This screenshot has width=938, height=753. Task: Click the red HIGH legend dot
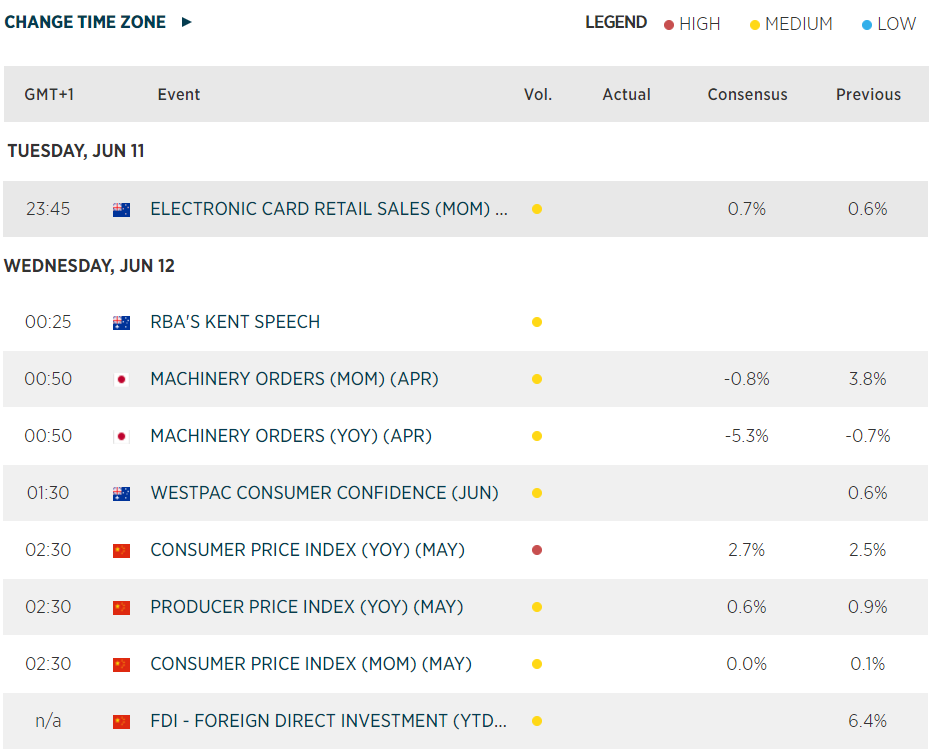click(x=669, y=25)
